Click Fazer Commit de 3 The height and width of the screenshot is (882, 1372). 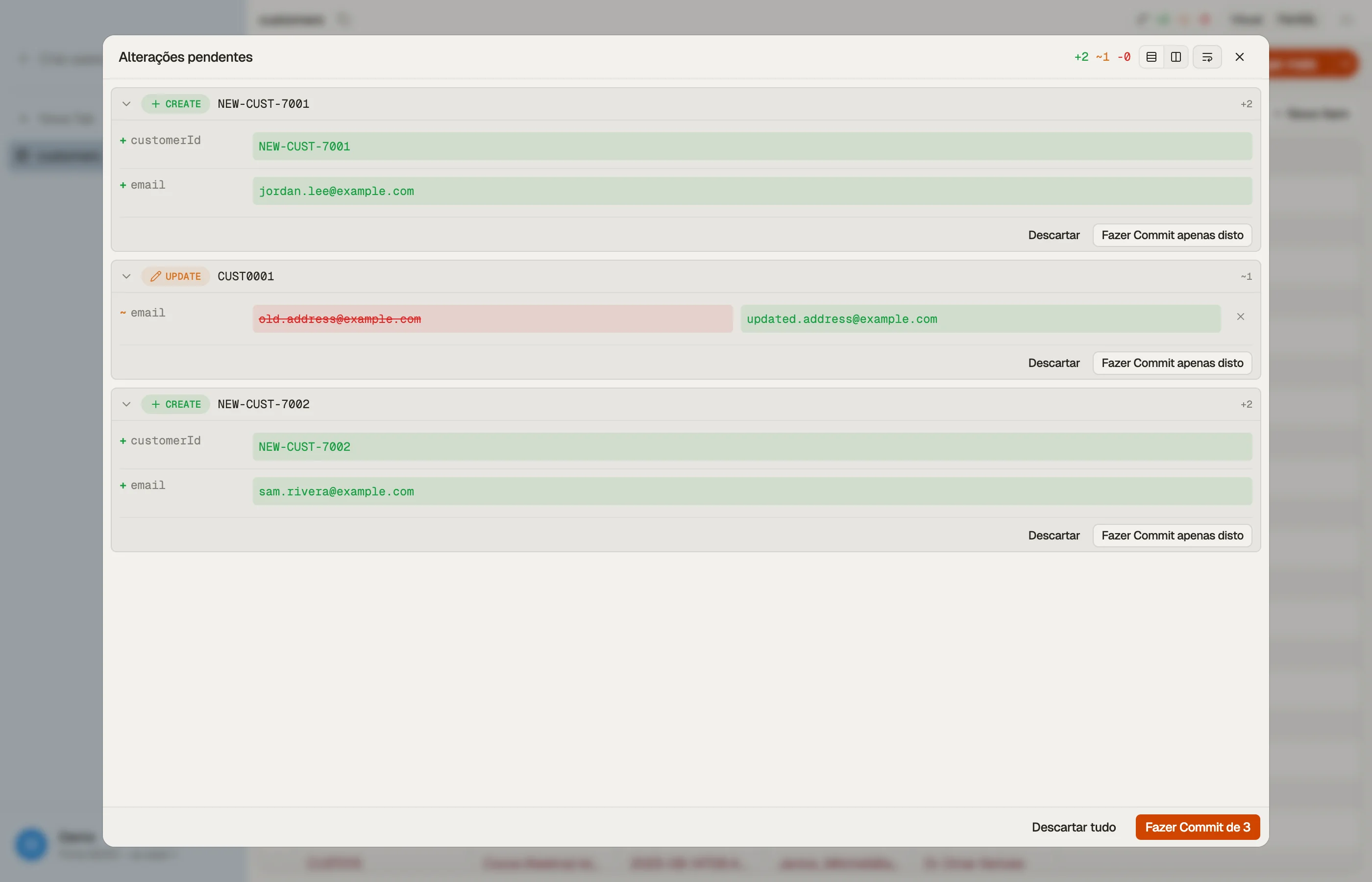pos(1198,827)
